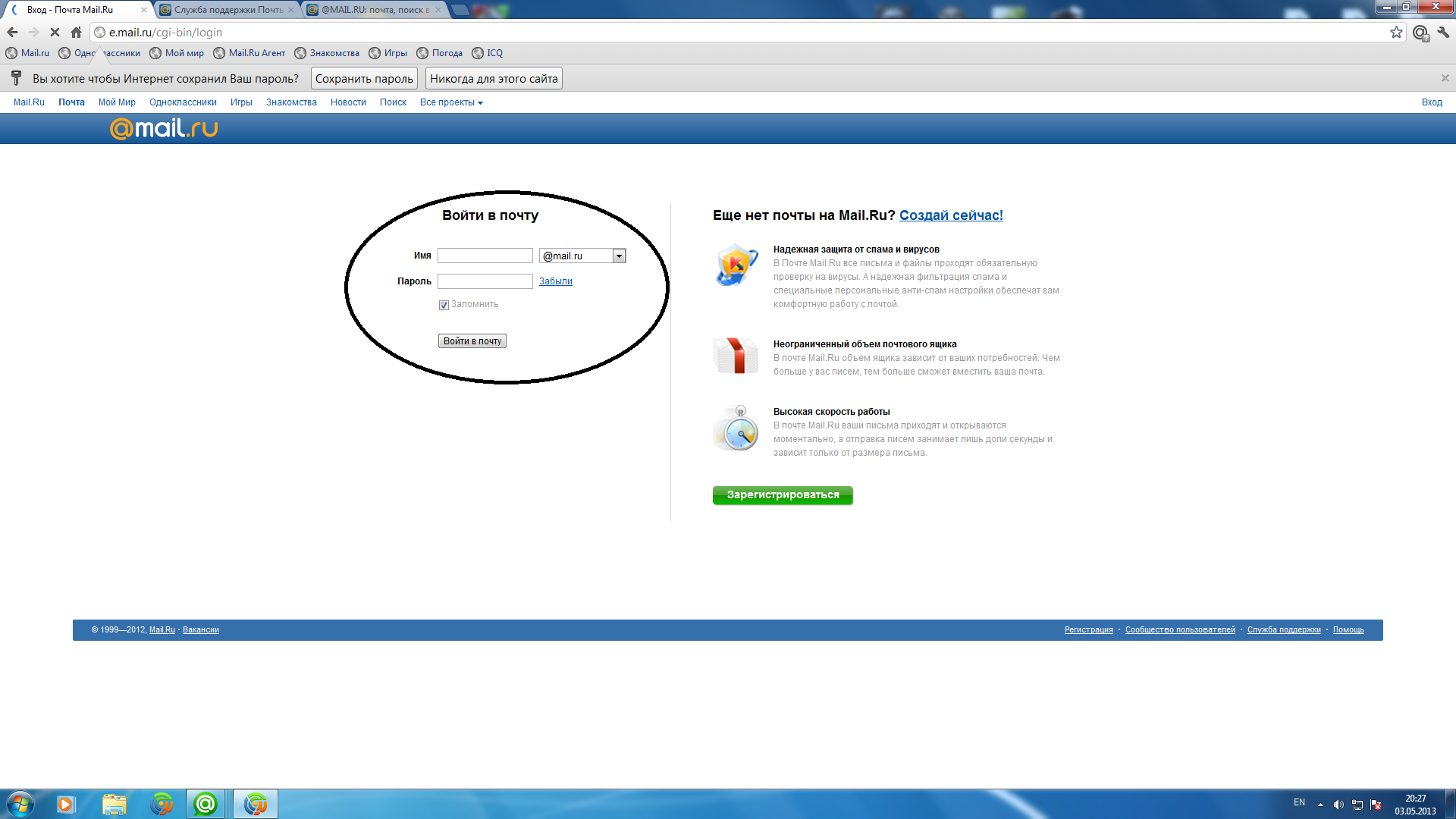Open network status tray icon
Screen dimensions: 1456x819
click(x=1357, y=805)
